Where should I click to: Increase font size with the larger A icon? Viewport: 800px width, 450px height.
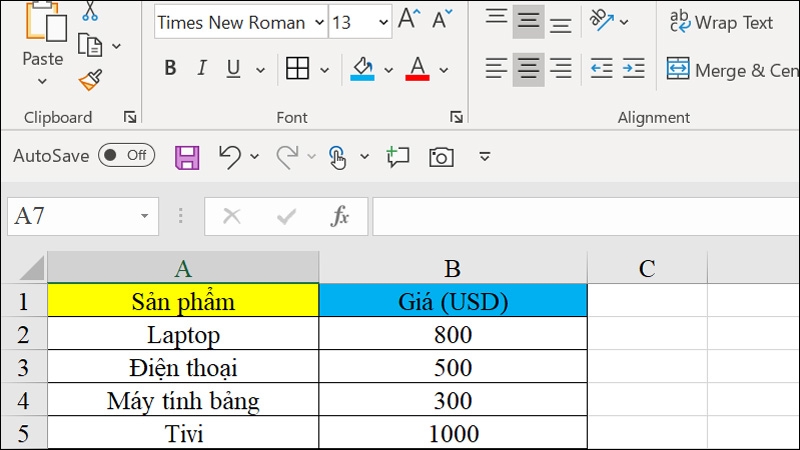(x=409, y=20)
